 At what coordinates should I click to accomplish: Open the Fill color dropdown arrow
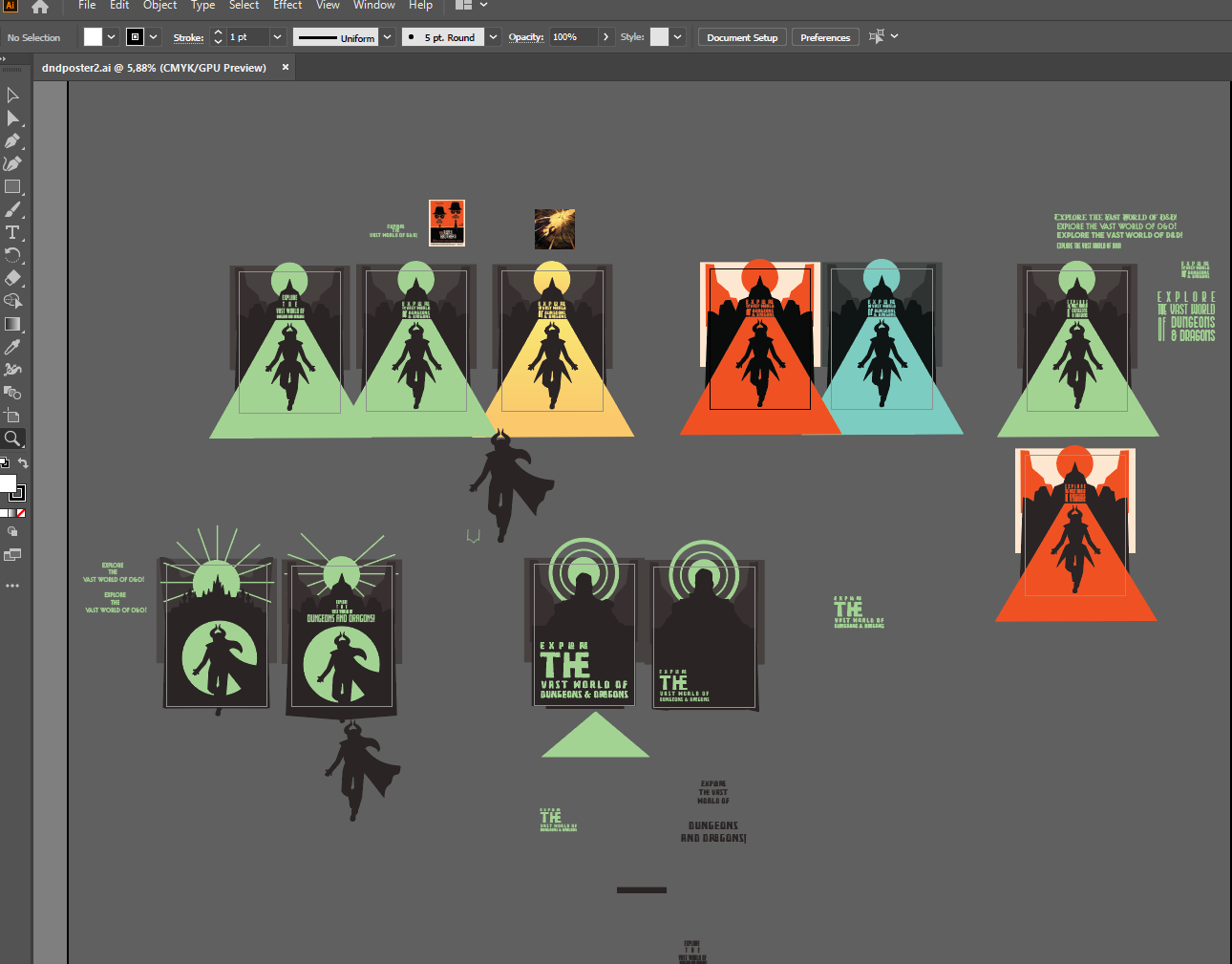click(111, 37)
